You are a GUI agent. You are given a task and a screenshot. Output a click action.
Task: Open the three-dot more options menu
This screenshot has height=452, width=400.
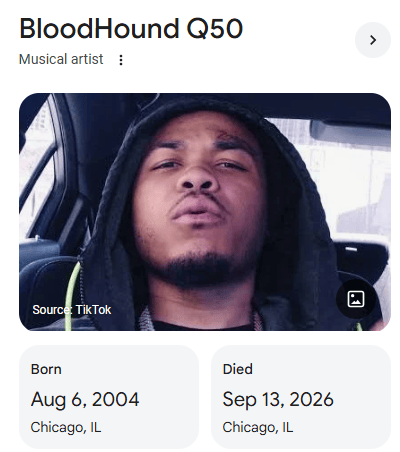pos(121,60)
